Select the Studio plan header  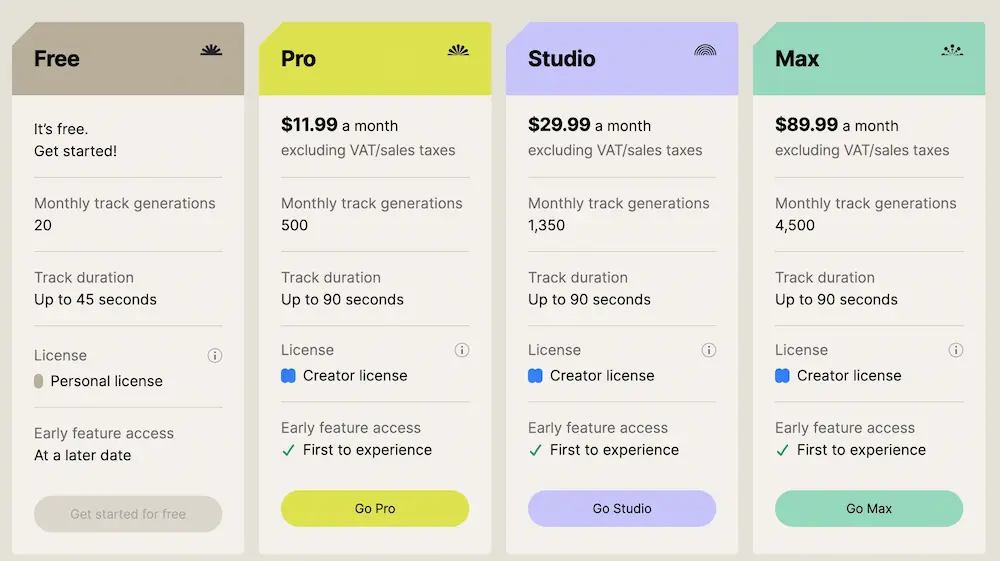tap(622, 59)
